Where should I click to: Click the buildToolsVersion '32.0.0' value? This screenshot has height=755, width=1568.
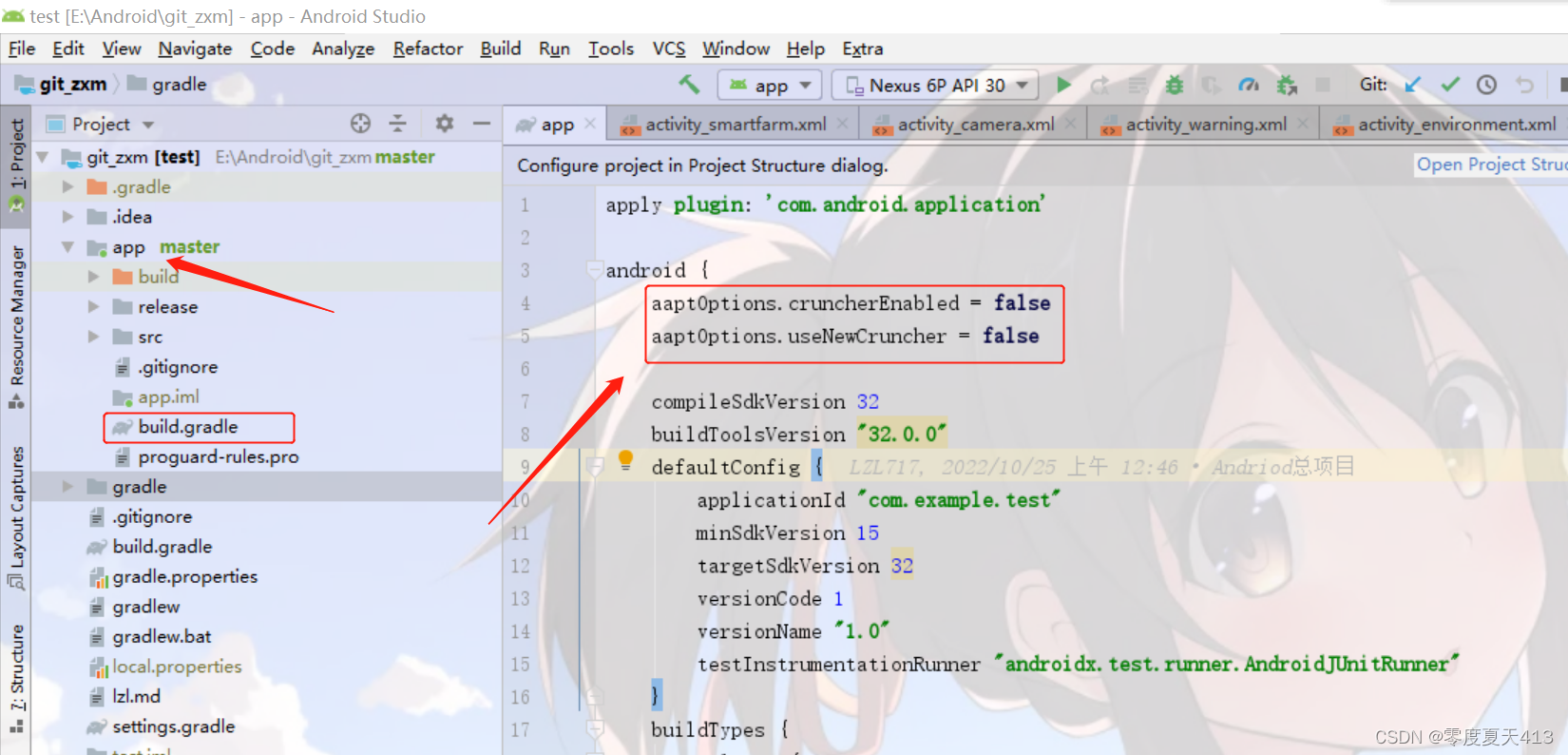(x=902, y=435)
